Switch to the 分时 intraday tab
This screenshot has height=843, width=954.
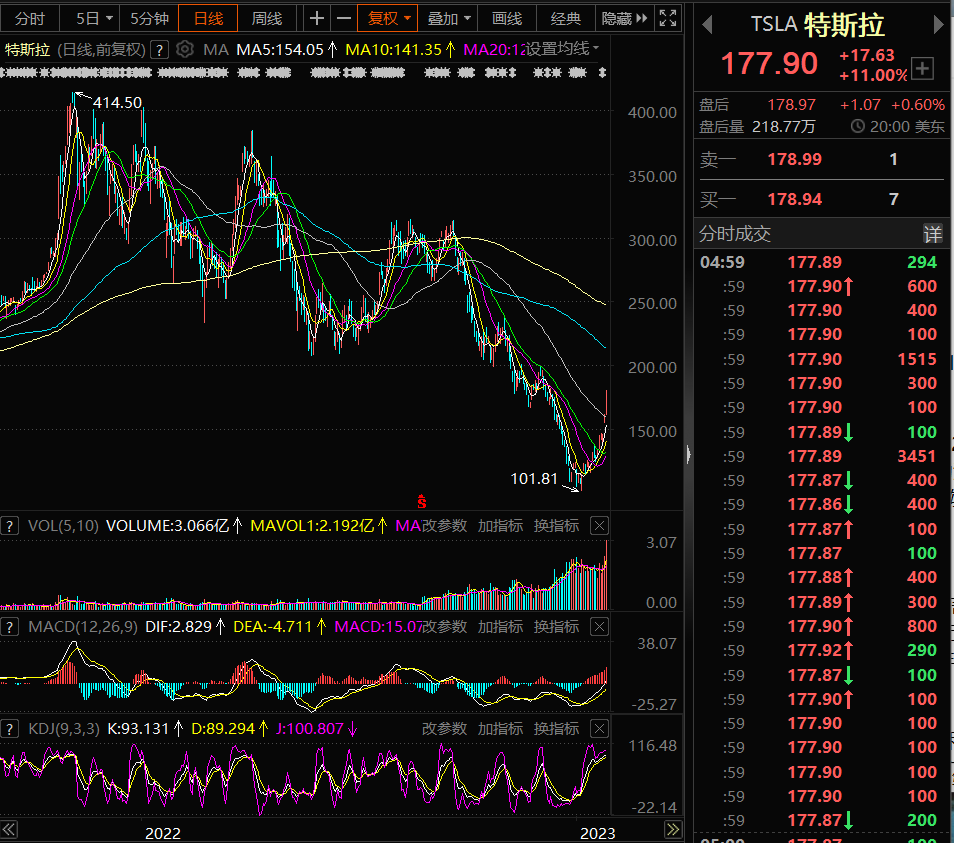[29, 18]
